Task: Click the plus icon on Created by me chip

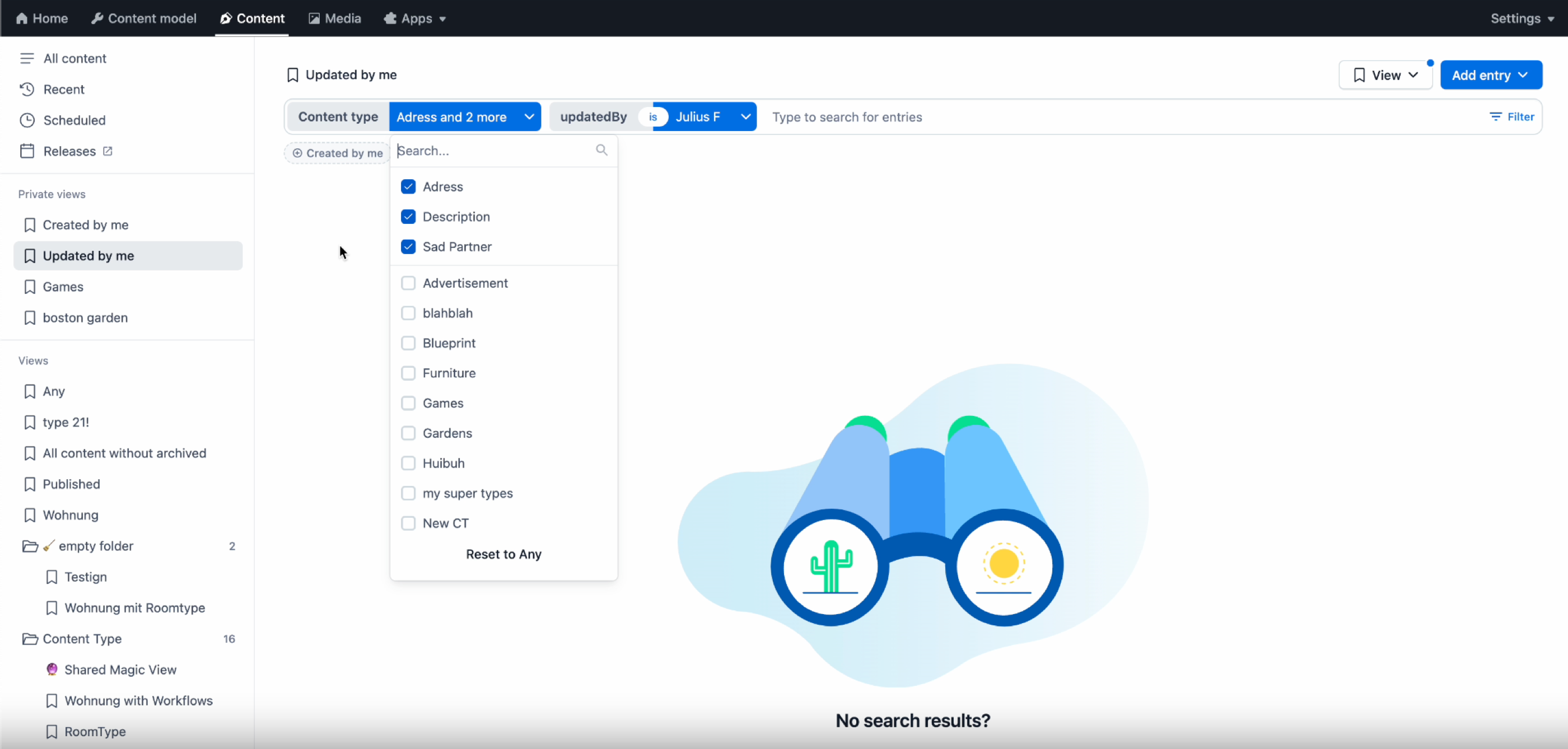Action: click(x=298, y=153)
